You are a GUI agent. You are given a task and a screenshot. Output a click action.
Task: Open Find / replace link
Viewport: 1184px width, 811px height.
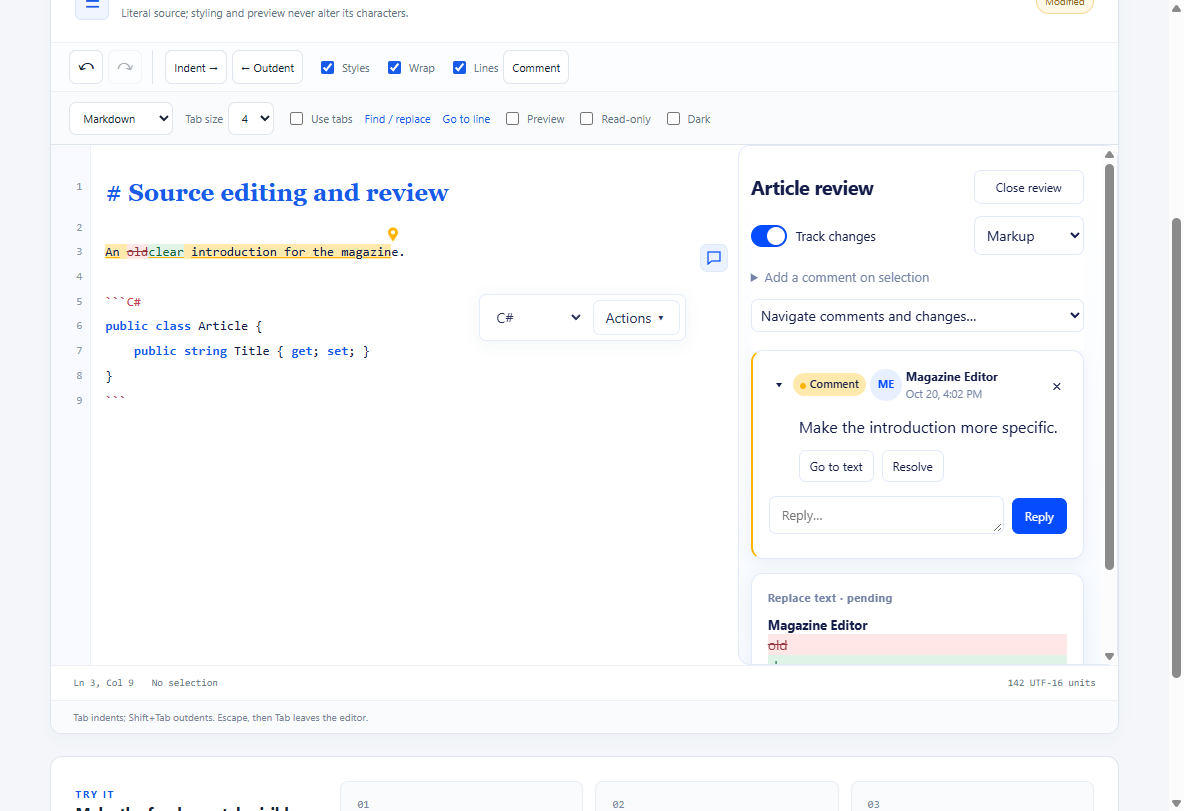[397, 119]
